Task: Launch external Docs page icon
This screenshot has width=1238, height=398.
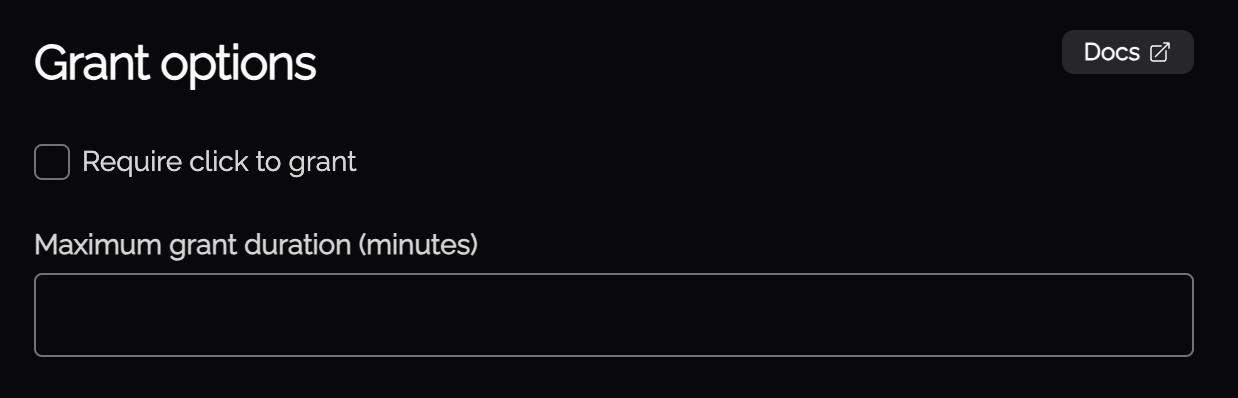Action: [x=1160, y=53]
